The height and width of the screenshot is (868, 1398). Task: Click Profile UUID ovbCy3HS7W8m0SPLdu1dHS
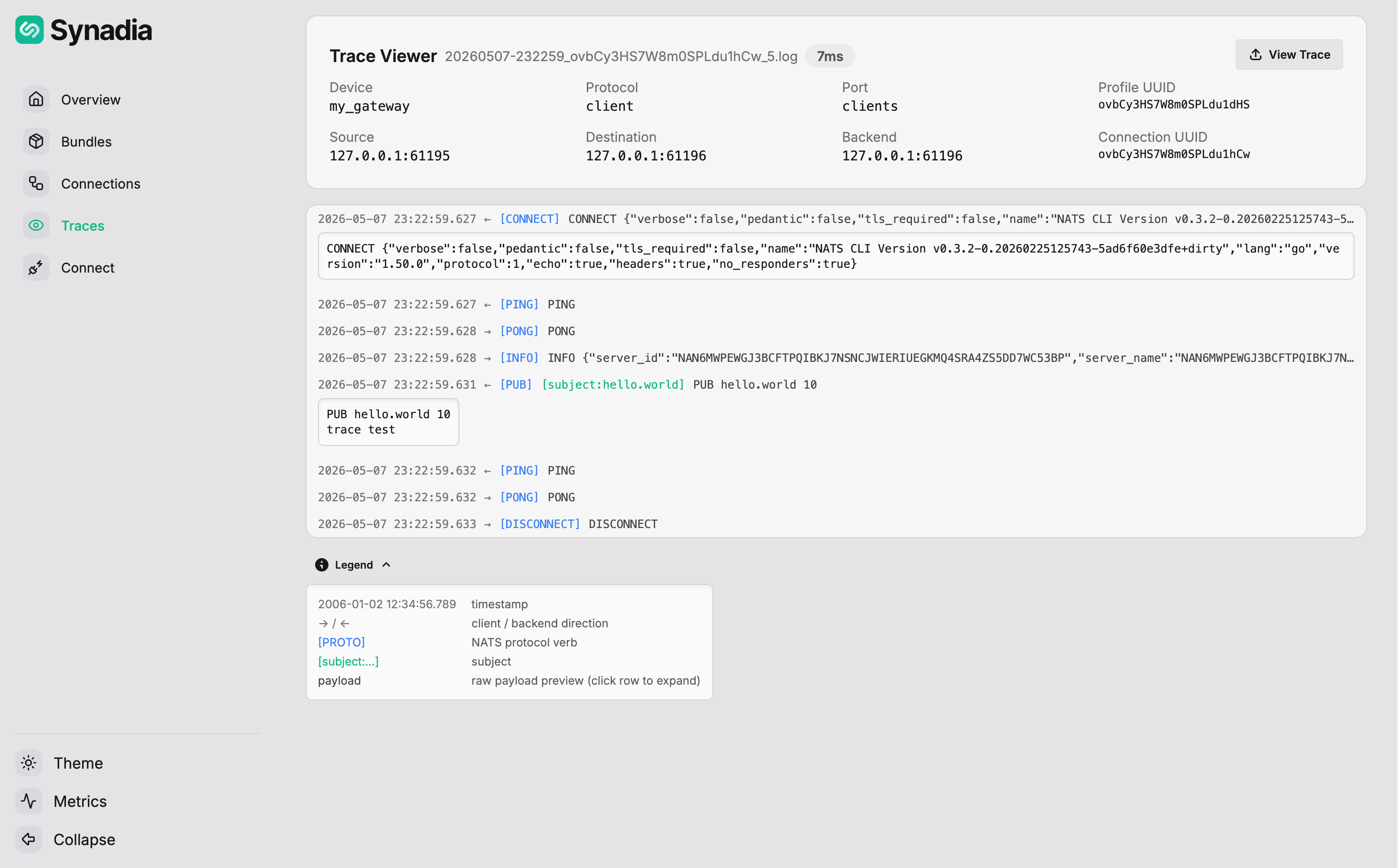click(x=1174, y=105)
